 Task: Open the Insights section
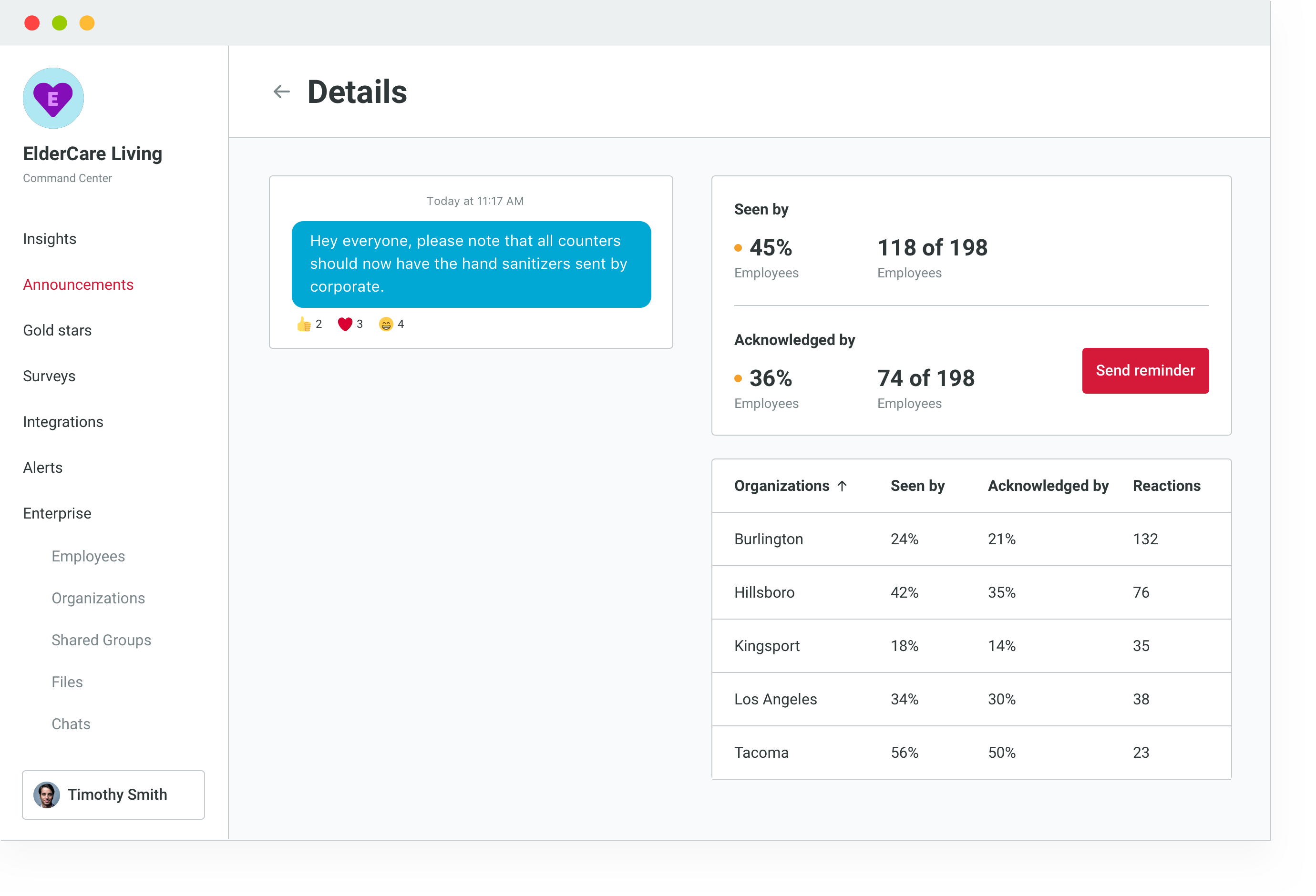coord(49,239)
